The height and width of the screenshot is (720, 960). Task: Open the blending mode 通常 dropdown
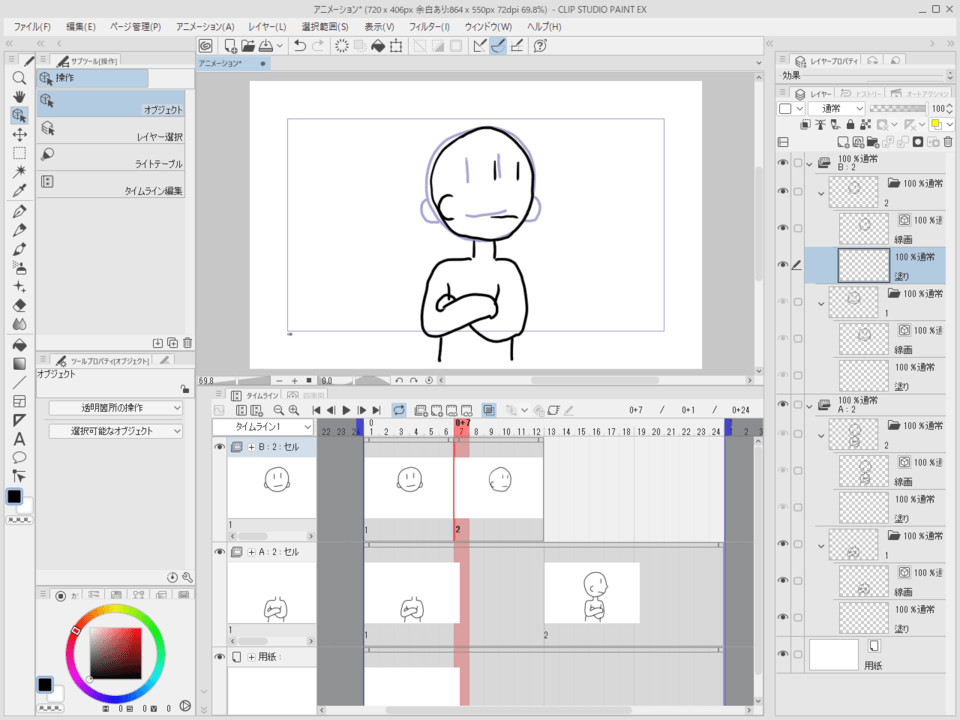[836, 108]
